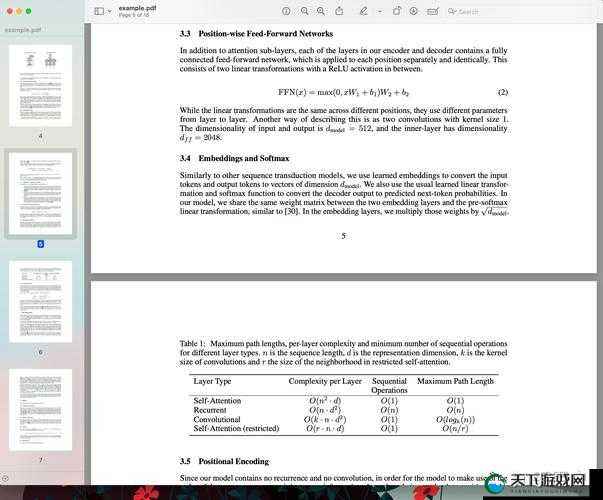603x500 pixels.
Task: Click the circular highlight/annotate toolbar icon
Action: pyautogui.click(x=413, y=11)
